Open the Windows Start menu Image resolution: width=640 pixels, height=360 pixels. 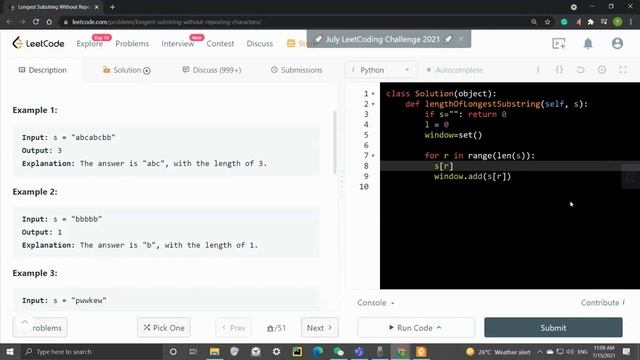coord(9,351)
